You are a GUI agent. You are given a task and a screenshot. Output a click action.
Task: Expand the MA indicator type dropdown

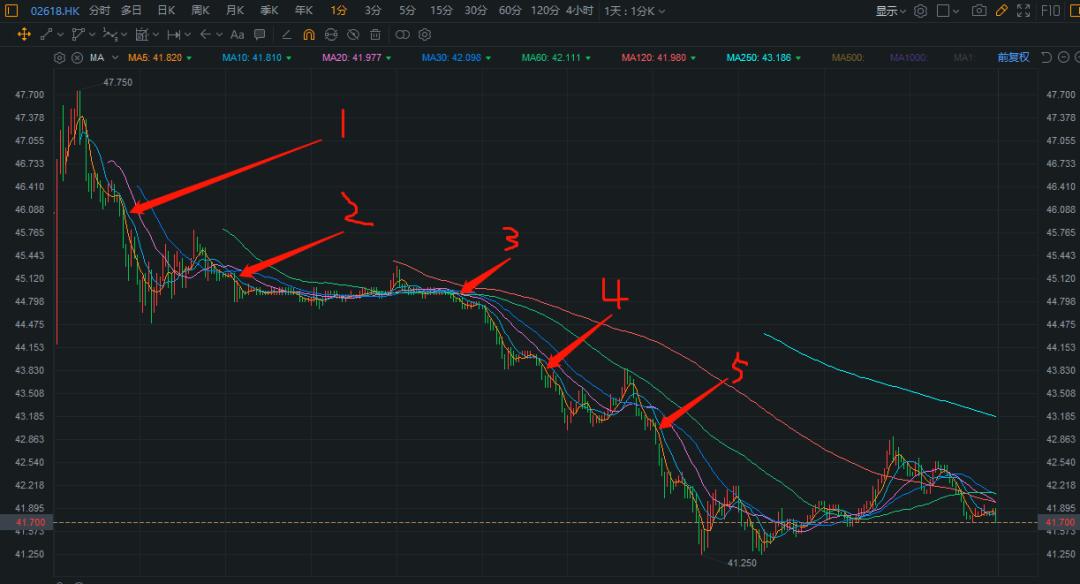click(115, 58)
